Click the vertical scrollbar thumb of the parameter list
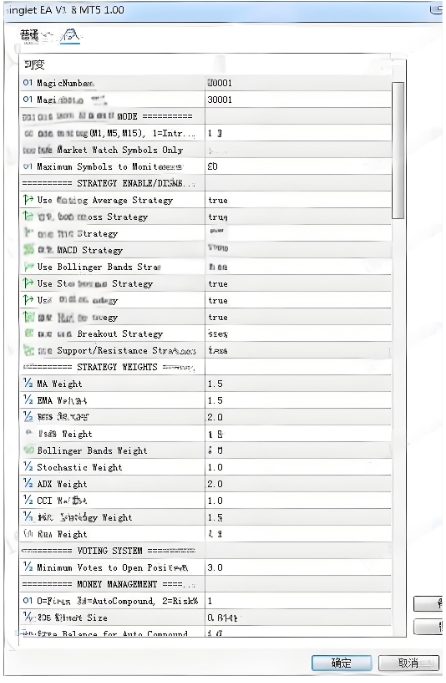Viewport: 446px width, 683px height. [x=398, y=150]
